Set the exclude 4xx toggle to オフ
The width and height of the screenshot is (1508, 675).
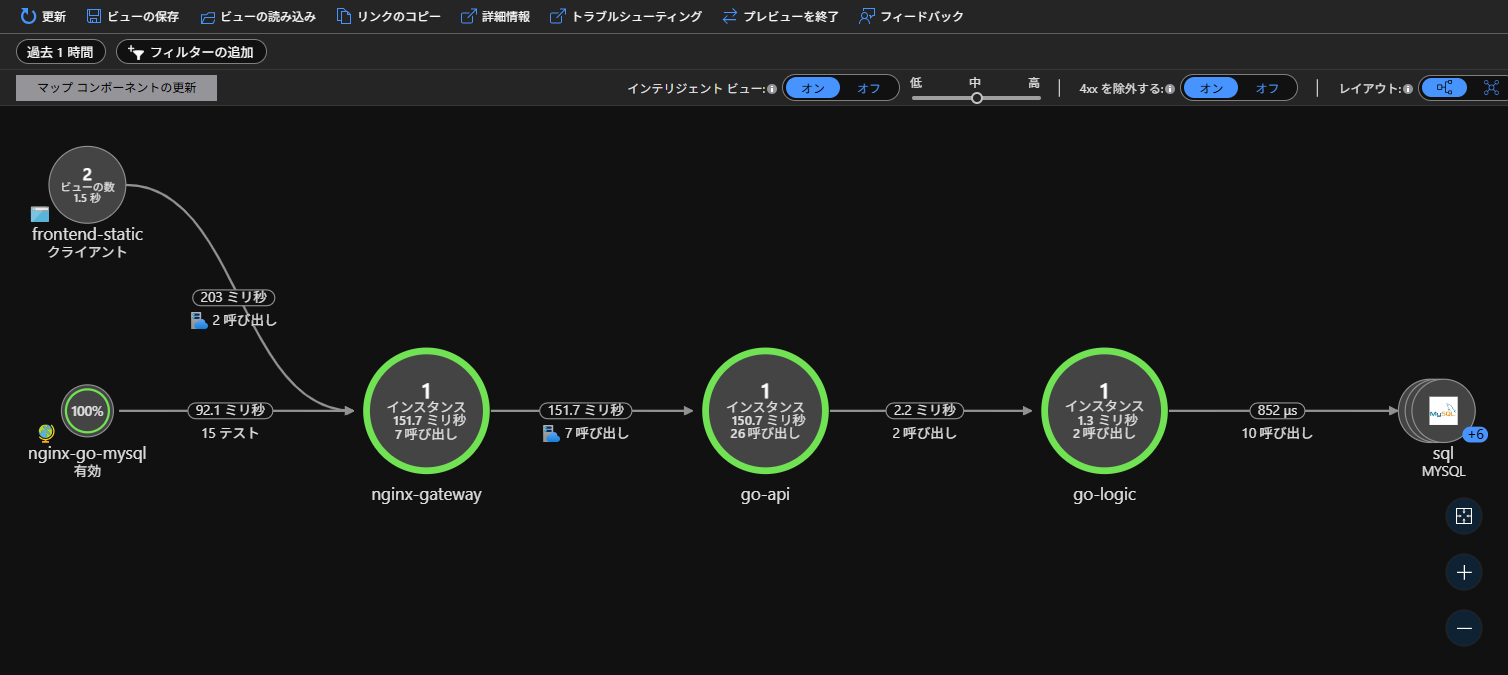(x=1266, y=88)
